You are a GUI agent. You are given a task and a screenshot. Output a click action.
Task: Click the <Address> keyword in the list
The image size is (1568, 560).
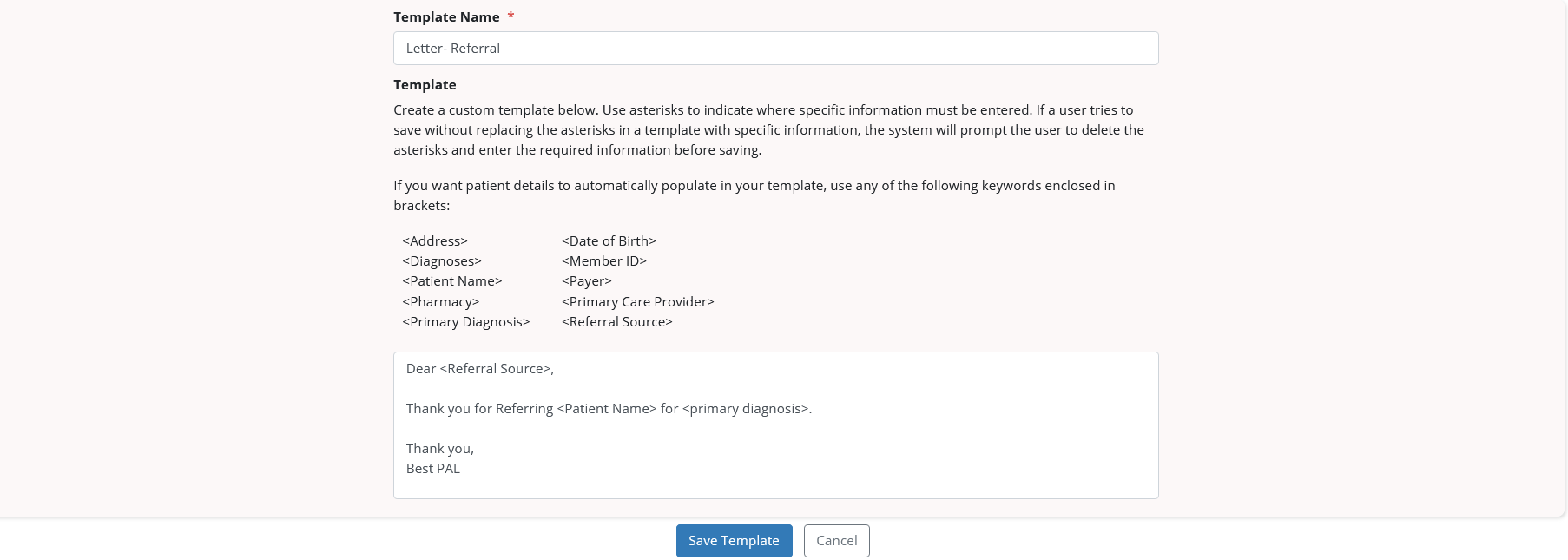click(435, 241)
